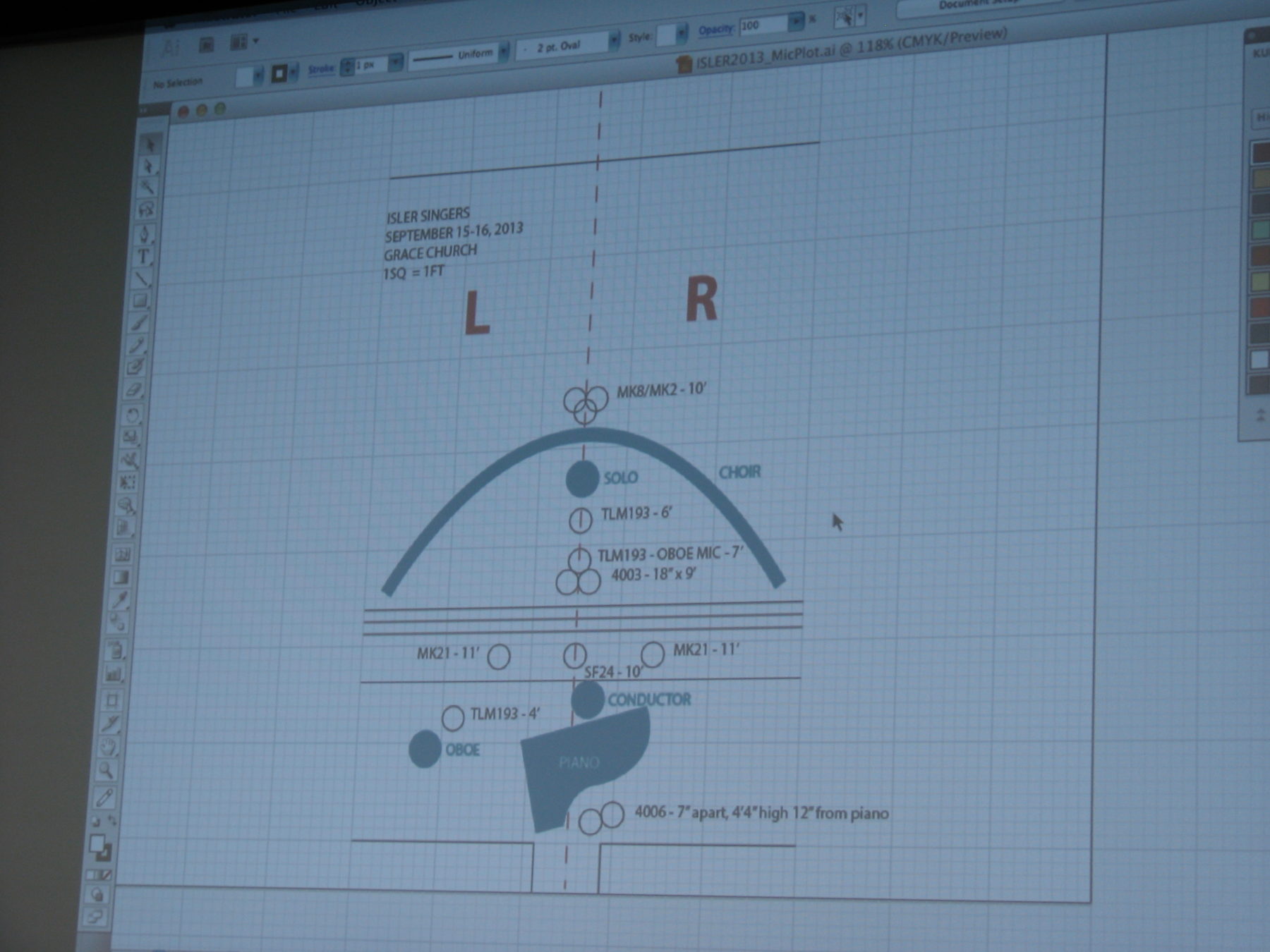Select the Paintbrush tool
Viewport: 1270px width, 952px height.
140,323
